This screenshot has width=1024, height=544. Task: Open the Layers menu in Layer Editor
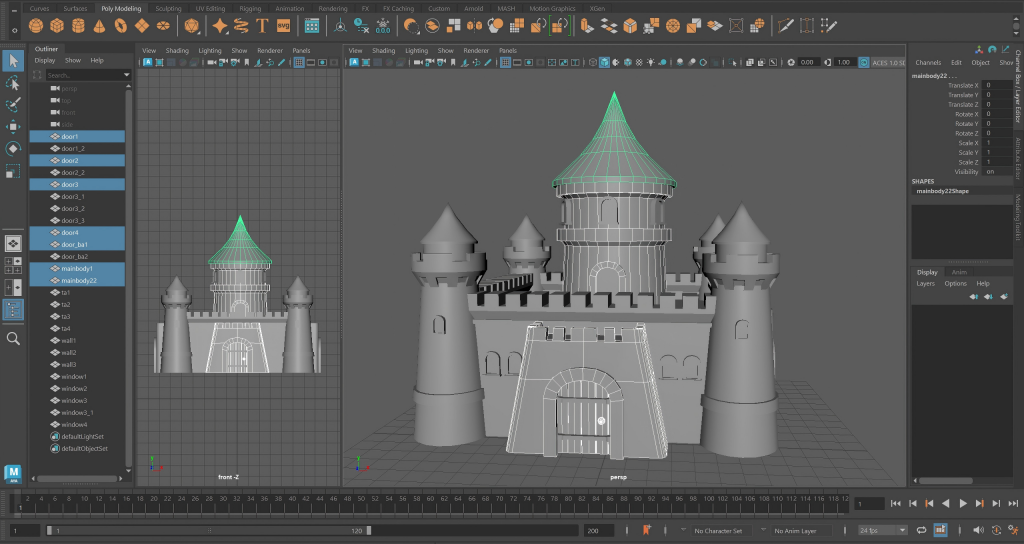(x=927, y=283)
